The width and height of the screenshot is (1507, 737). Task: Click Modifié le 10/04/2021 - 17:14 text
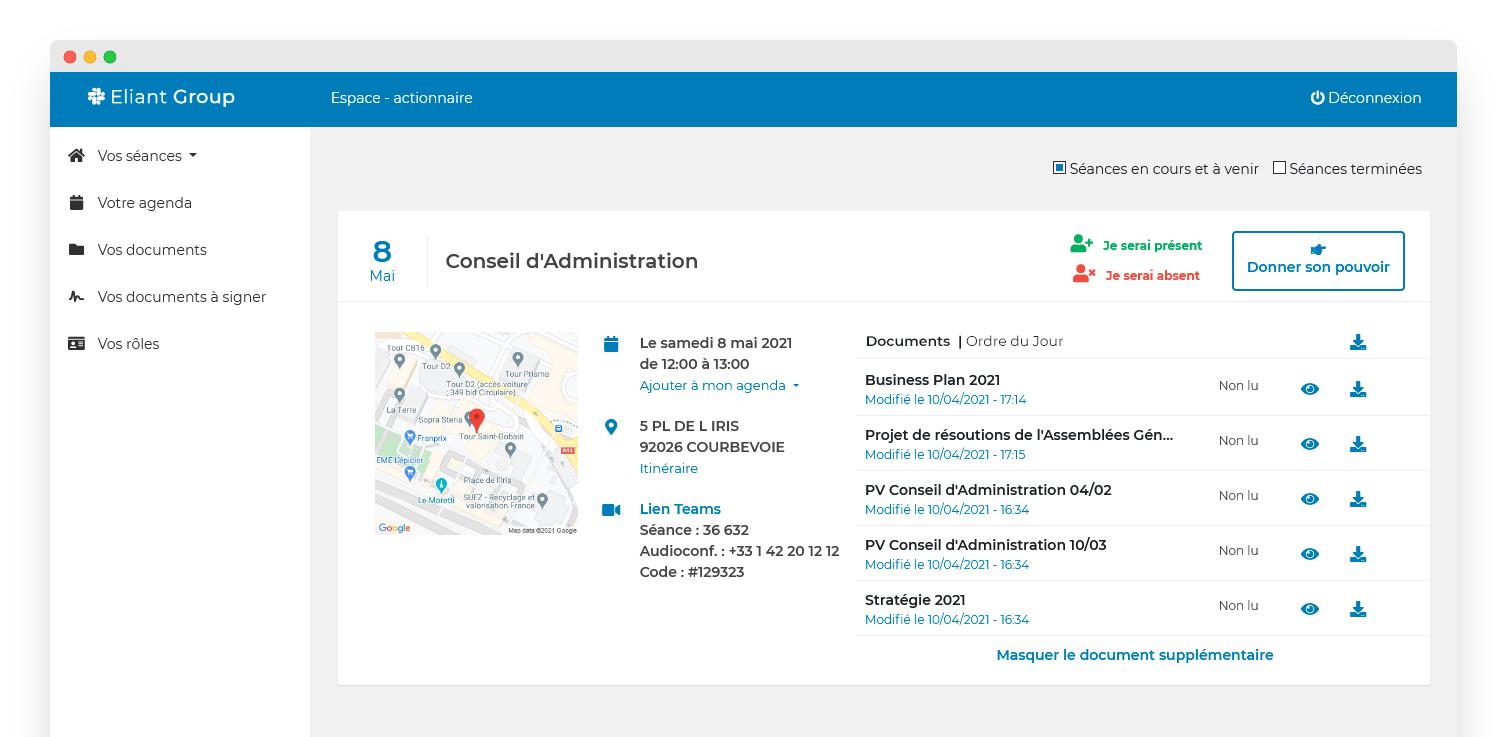(945, 399)
